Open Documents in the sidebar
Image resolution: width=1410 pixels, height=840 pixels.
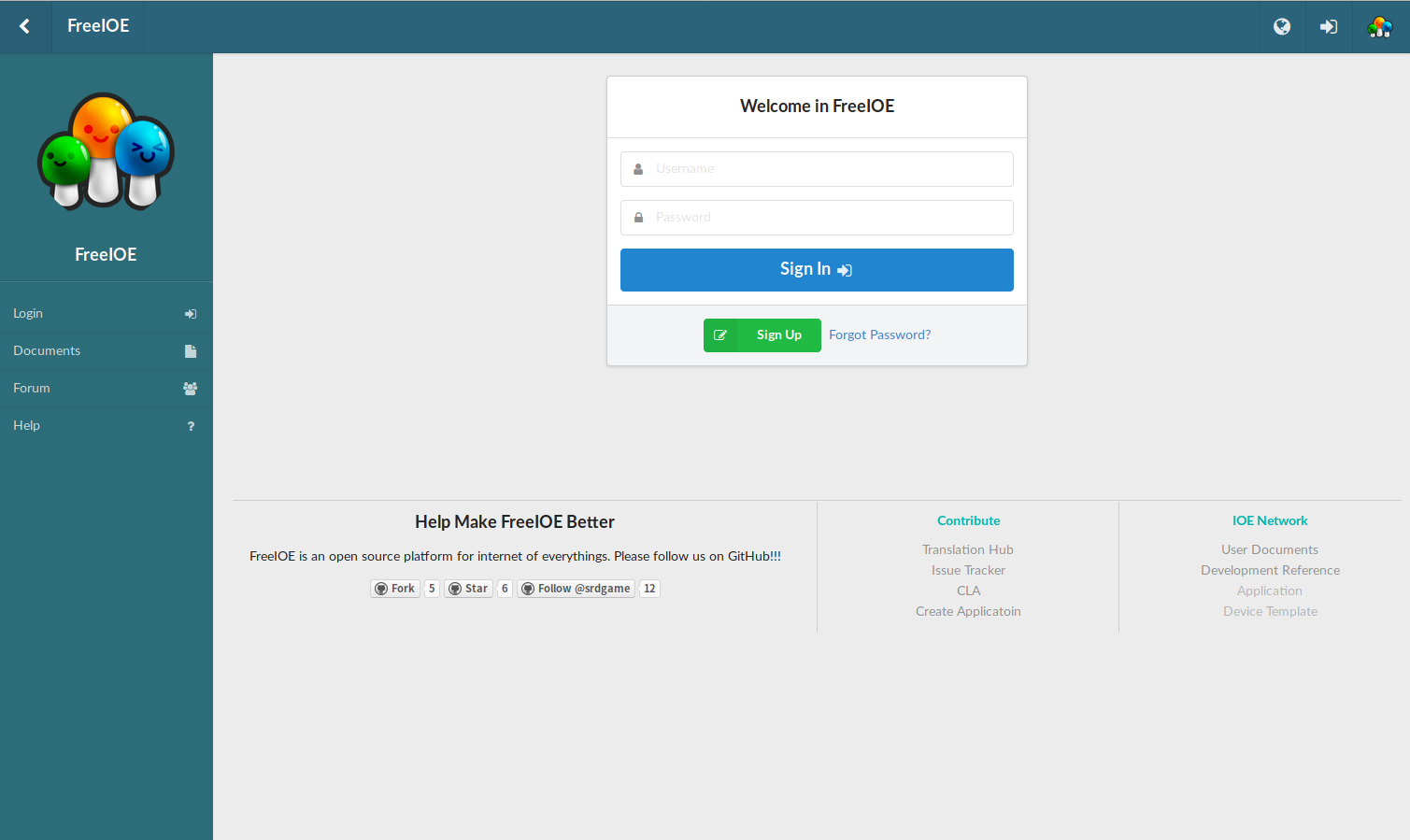point(47,350)
